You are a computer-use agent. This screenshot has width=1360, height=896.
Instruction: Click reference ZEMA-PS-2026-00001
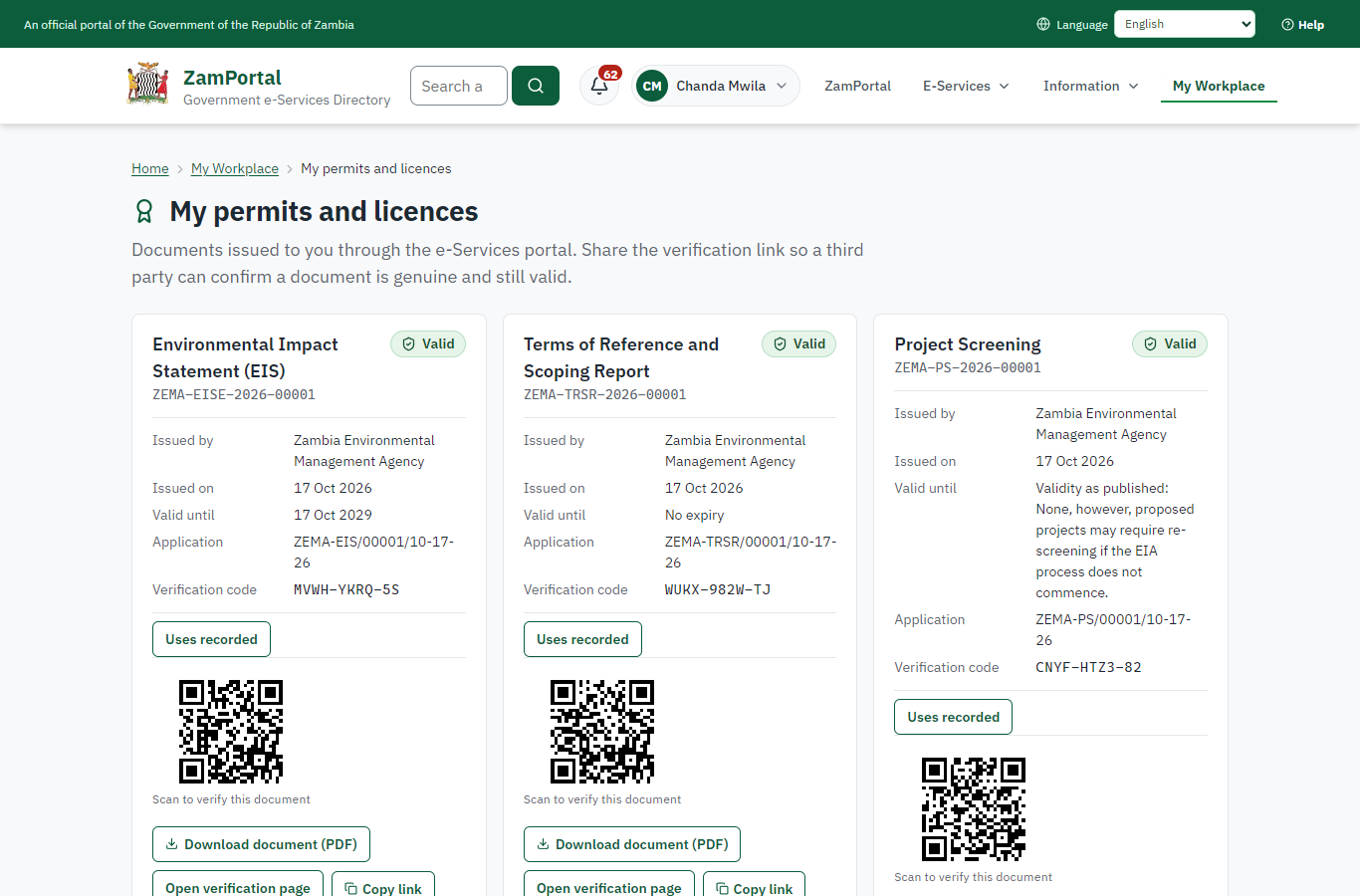[968, 367]
